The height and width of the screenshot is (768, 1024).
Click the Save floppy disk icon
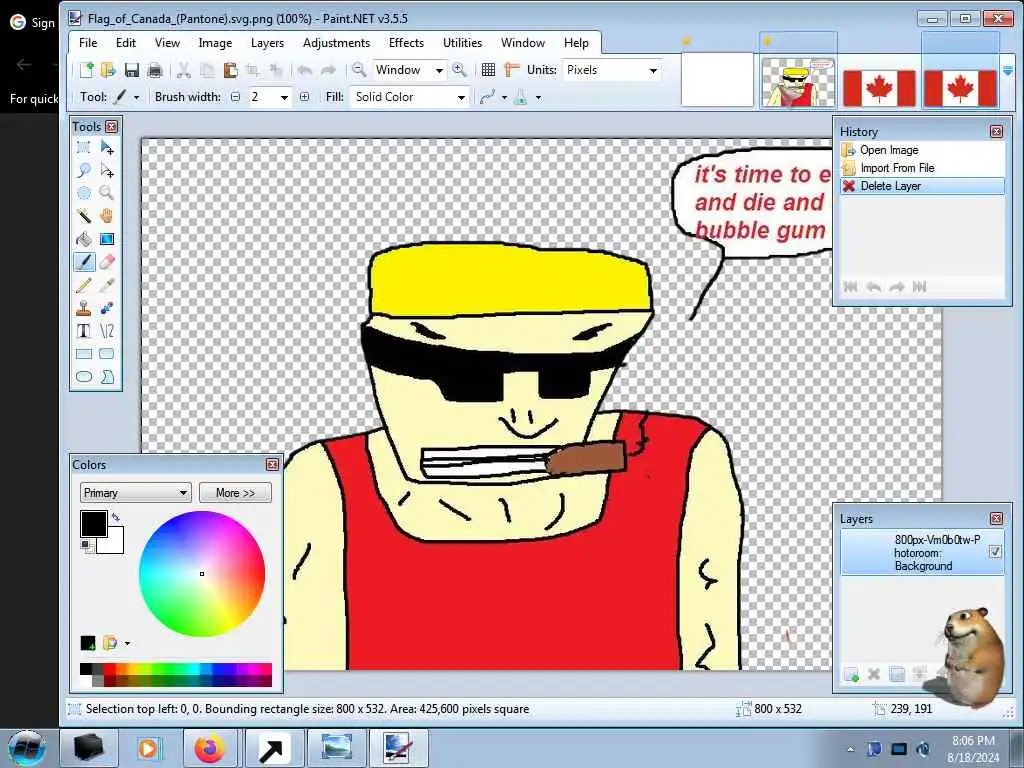[x=131, y=70]
